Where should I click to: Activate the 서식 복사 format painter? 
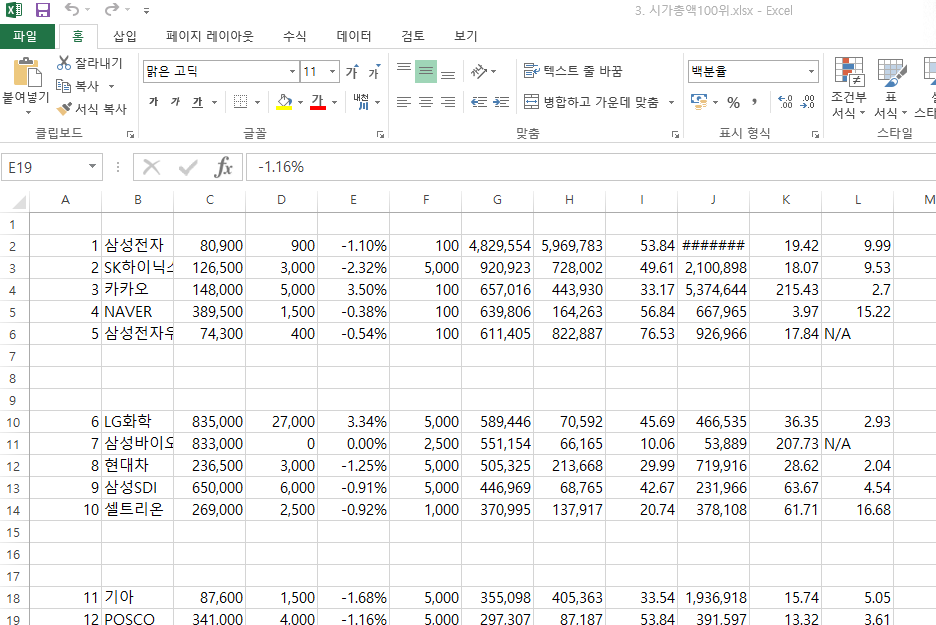92,109
